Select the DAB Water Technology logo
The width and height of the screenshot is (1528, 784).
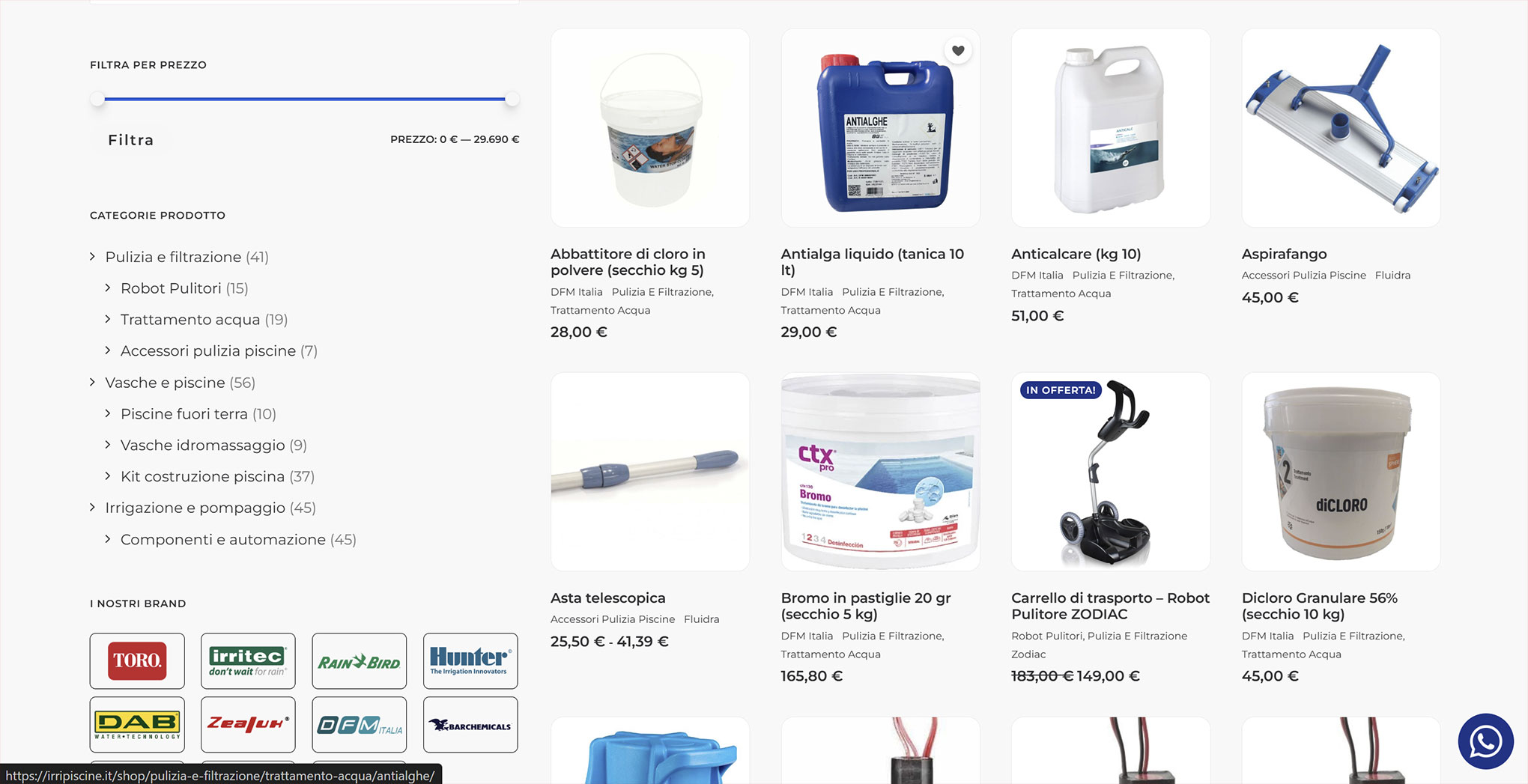point(137,725)
